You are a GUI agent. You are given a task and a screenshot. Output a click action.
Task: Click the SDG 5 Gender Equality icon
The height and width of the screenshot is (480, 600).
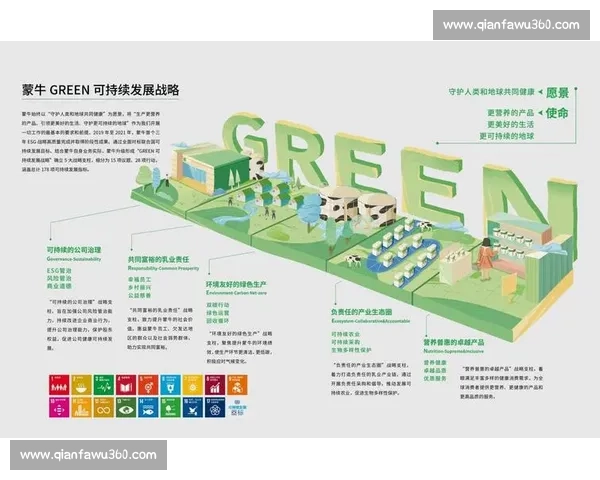click(x=148, y=384)
